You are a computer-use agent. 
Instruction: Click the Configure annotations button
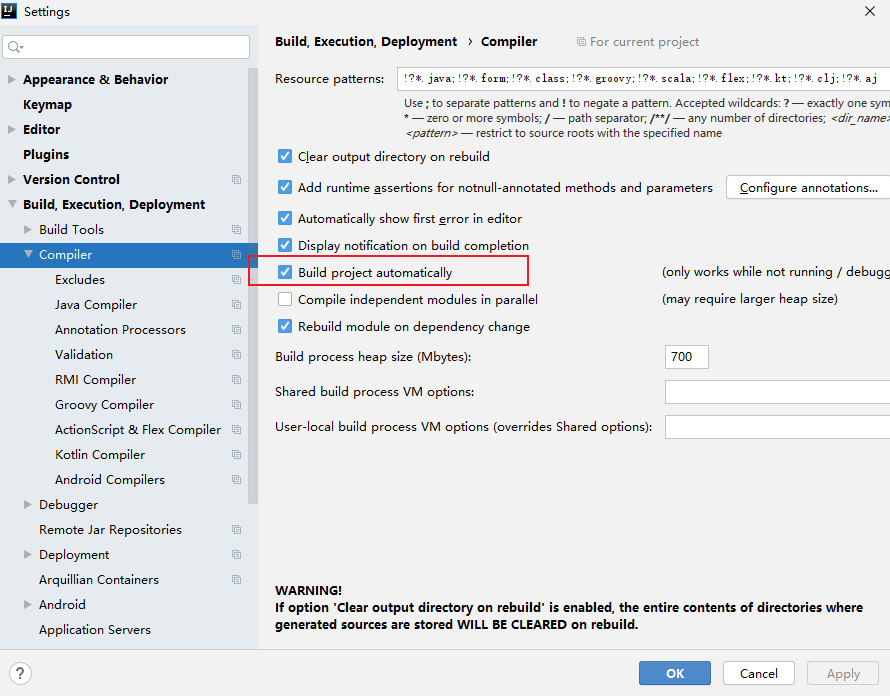pos(808,188)
